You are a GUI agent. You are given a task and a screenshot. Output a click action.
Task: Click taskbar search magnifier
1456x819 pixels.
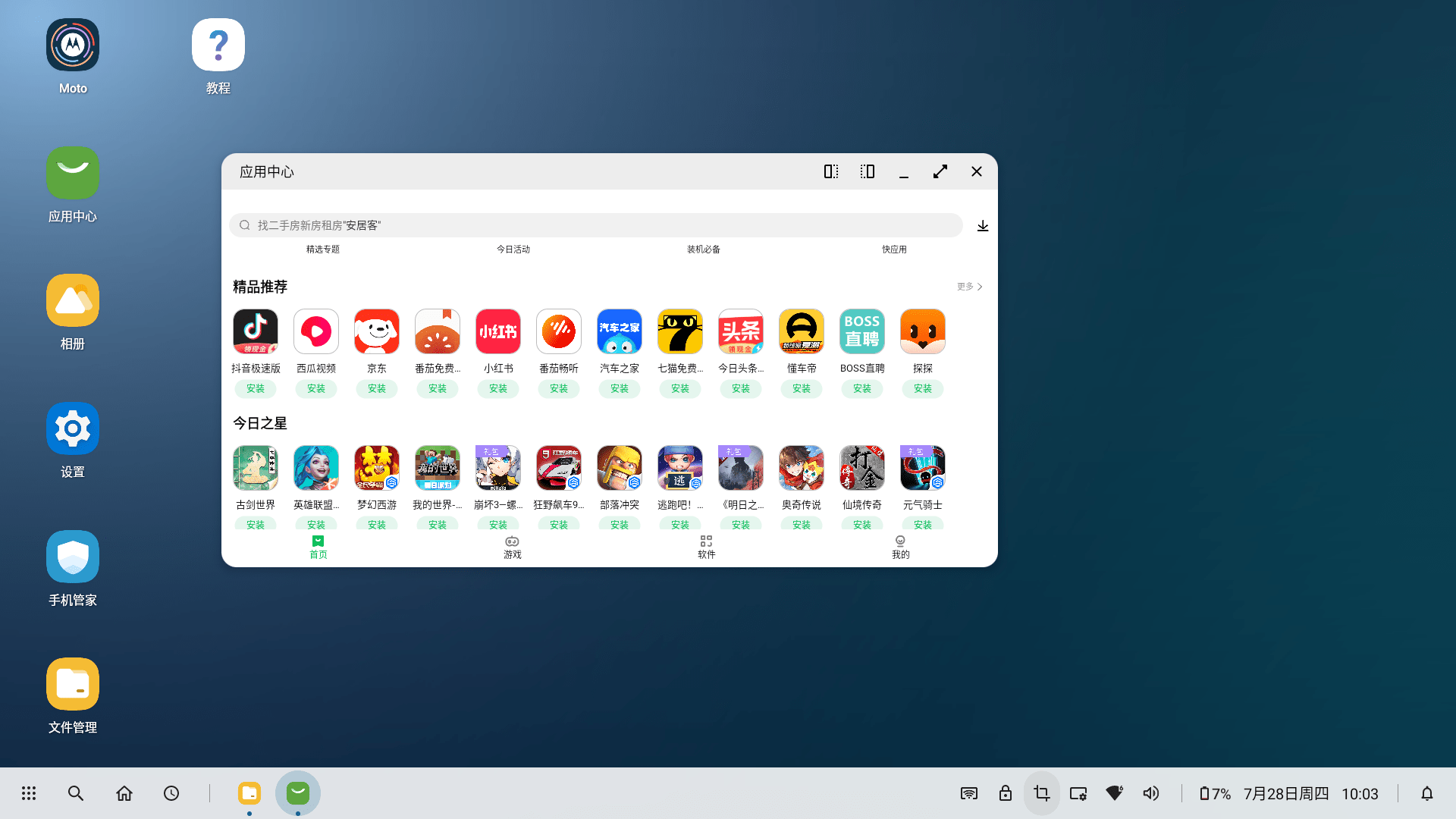pos(76,793)
